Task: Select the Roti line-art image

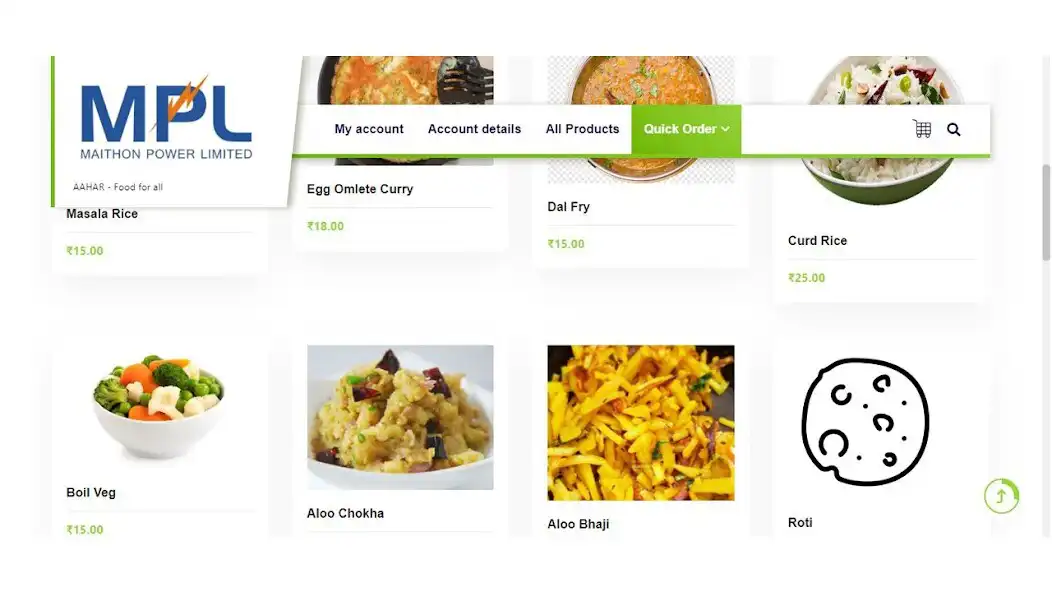Action: (x=865, y=422)
